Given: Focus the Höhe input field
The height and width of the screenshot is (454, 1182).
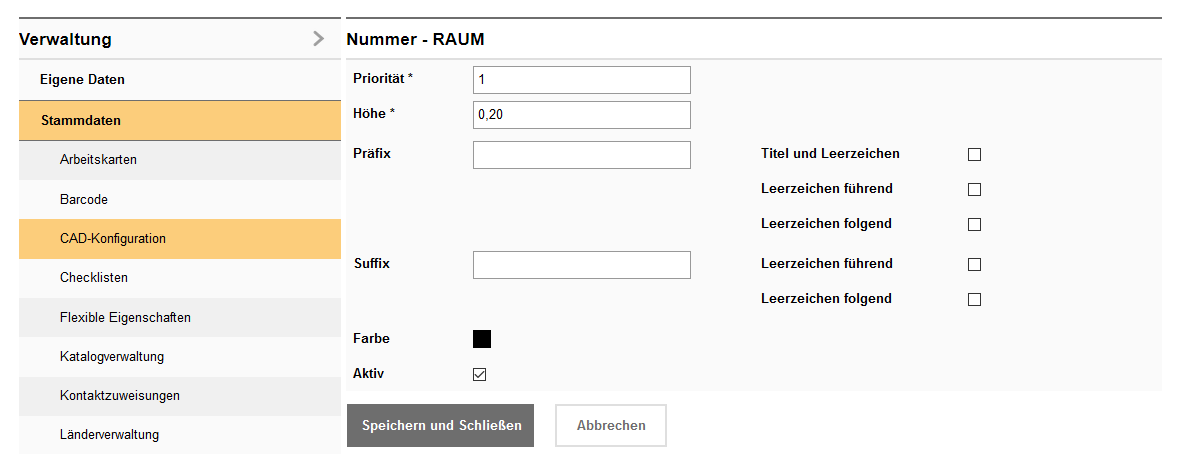Looking at the screenshot, I should 581,115.
